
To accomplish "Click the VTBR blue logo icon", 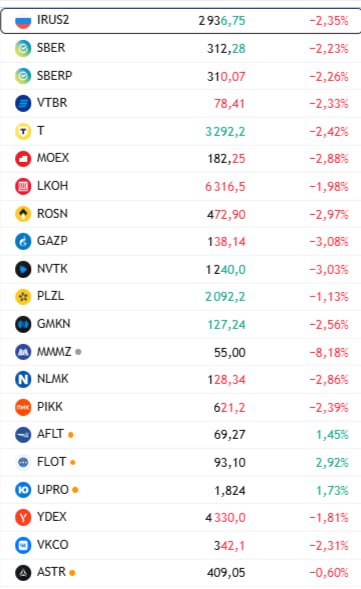I will (23, 103).
